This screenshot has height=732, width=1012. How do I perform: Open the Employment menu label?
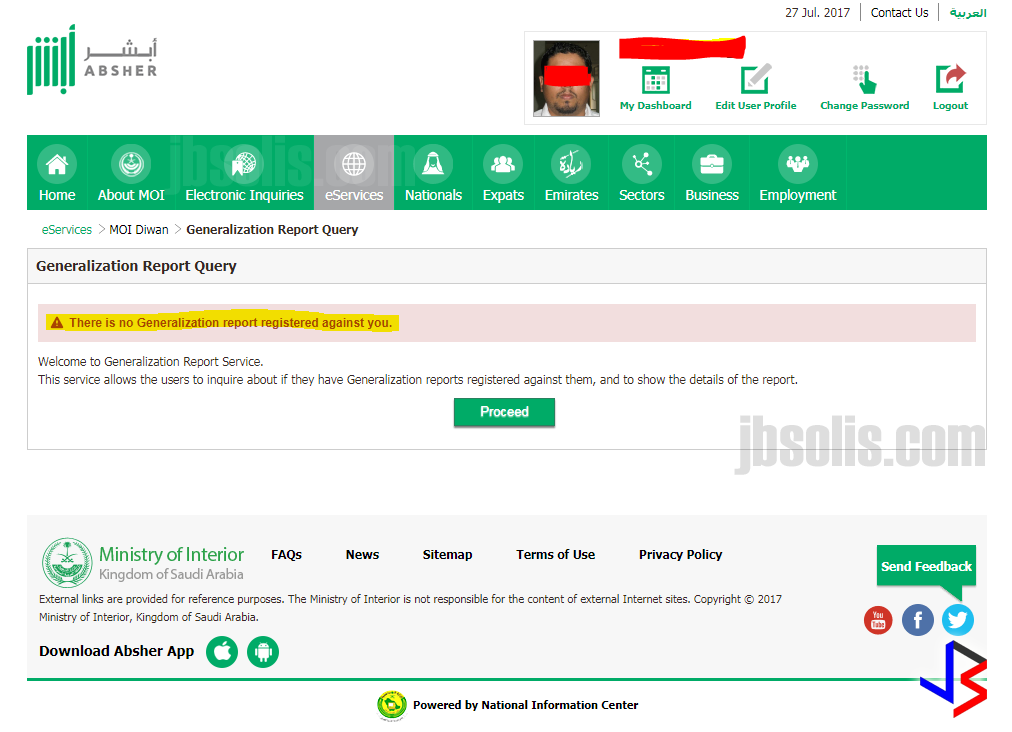pyautogui.click(x=798, y=195)
